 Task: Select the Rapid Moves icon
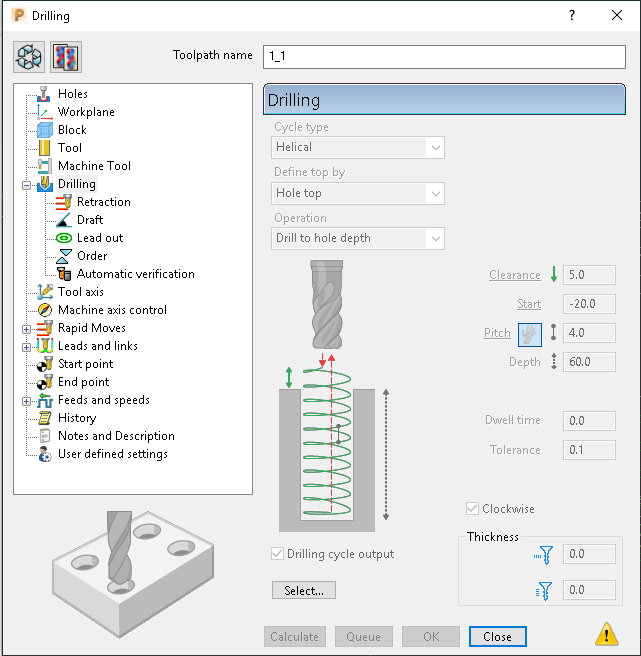44,328
